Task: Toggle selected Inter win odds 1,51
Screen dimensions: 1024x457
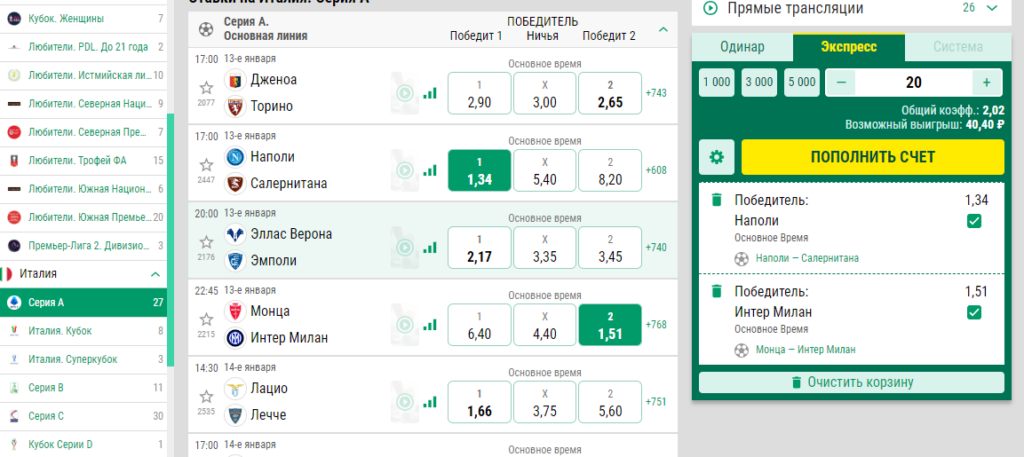Action: pos(610,324)
